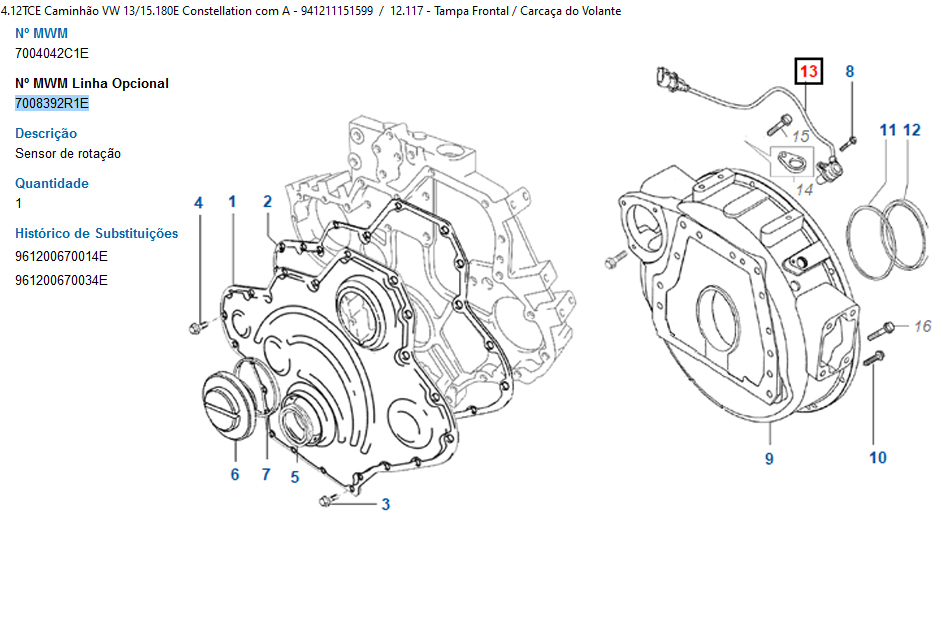Select part callout number 12
The height and width of the screenshot is (633, 938).
pos(911,130)
